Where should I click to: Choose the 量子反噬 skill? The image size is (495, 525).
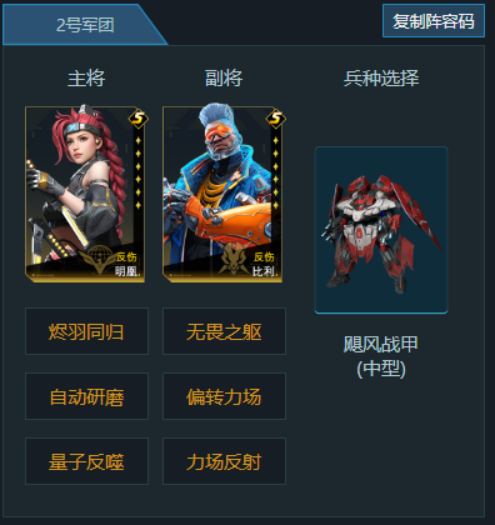[x=87, y=461]
